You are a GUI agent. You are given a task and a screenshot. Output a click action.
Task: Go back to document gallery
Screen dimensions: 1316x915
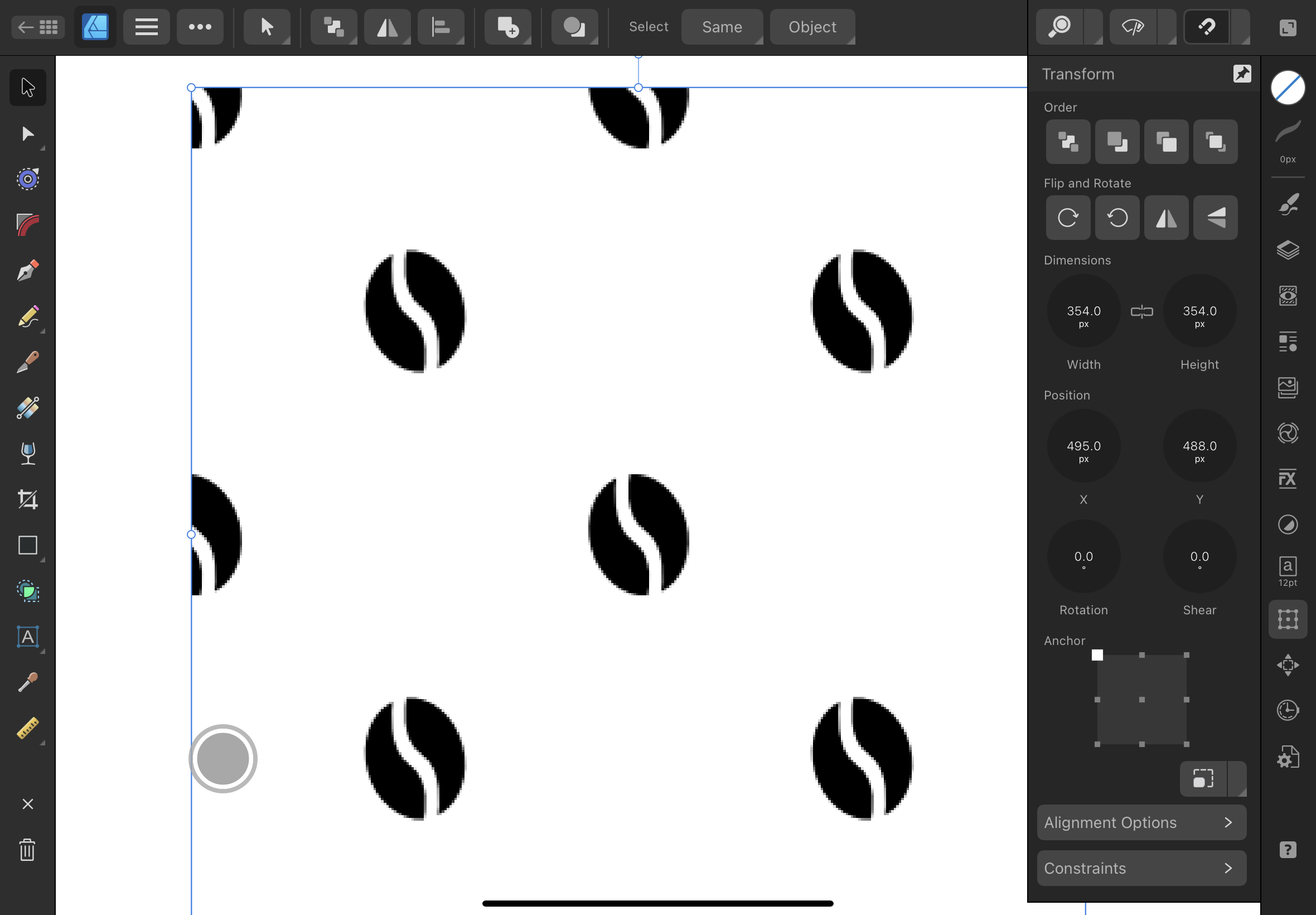point(38,27)
